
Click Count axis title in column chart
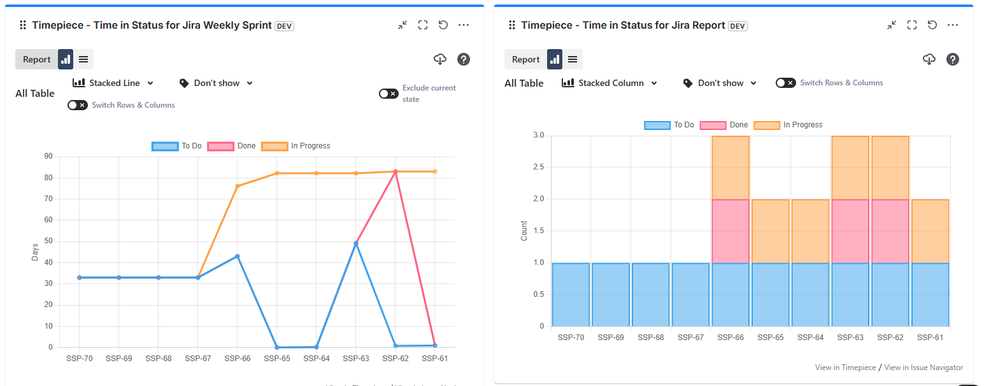click(x=524, y=231)
